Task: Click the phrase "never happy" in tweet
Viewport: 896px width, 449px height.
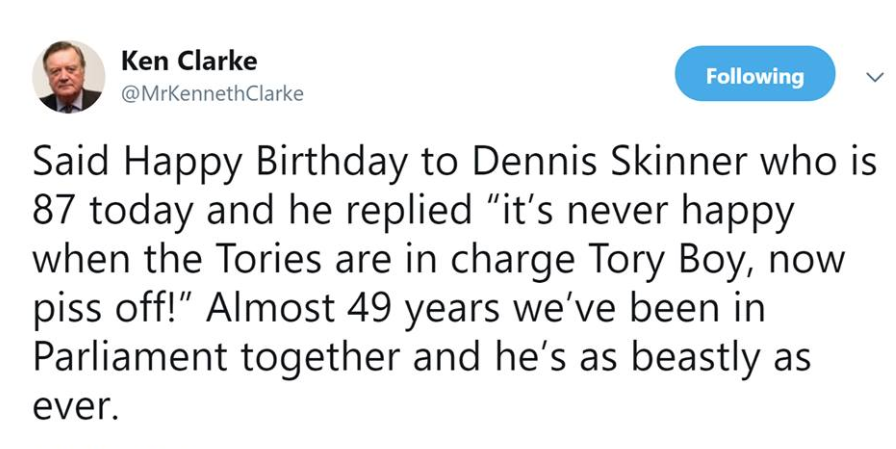Action: [659, 213]
